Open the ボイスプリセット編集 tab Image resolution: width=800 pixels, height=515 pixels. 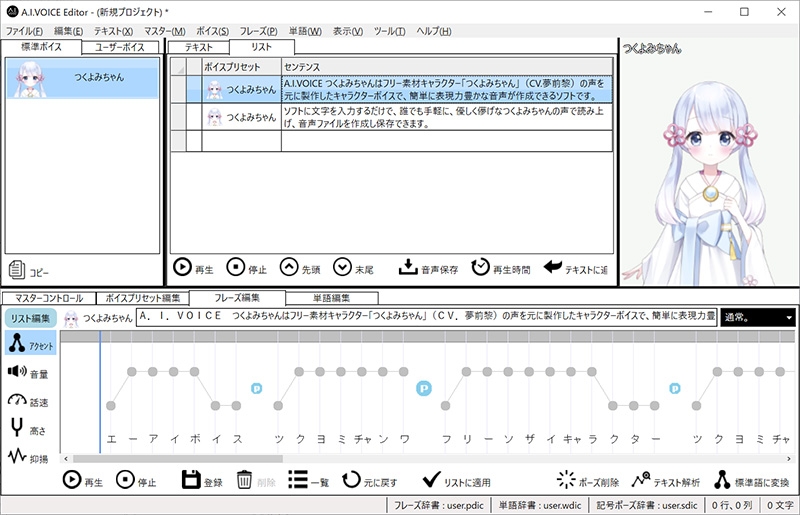point(142,298)
